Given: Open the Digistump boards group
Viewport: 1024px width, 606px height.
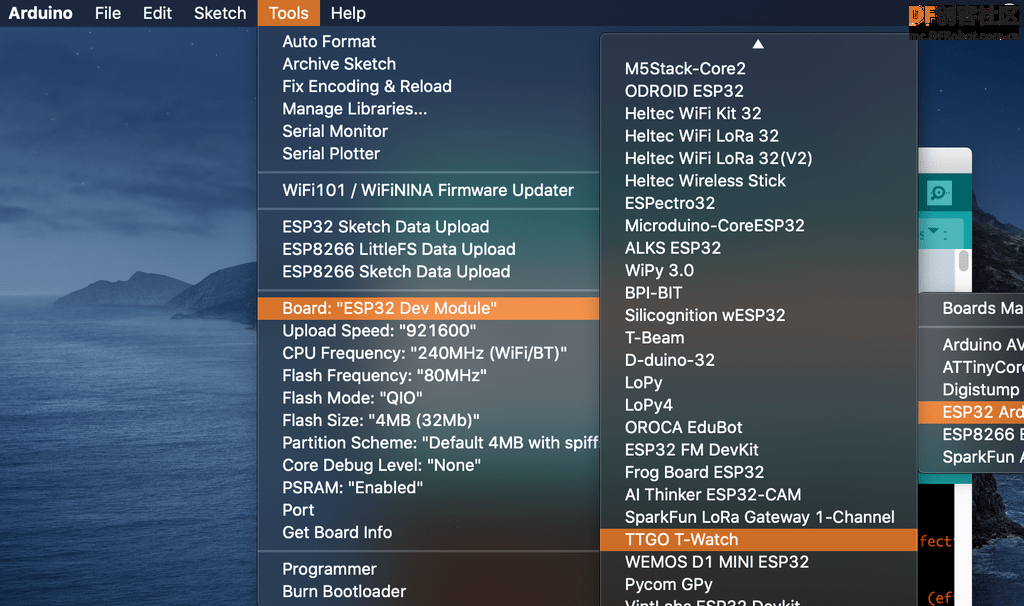Looking at the screenshot, I should [x=972, y=390].
